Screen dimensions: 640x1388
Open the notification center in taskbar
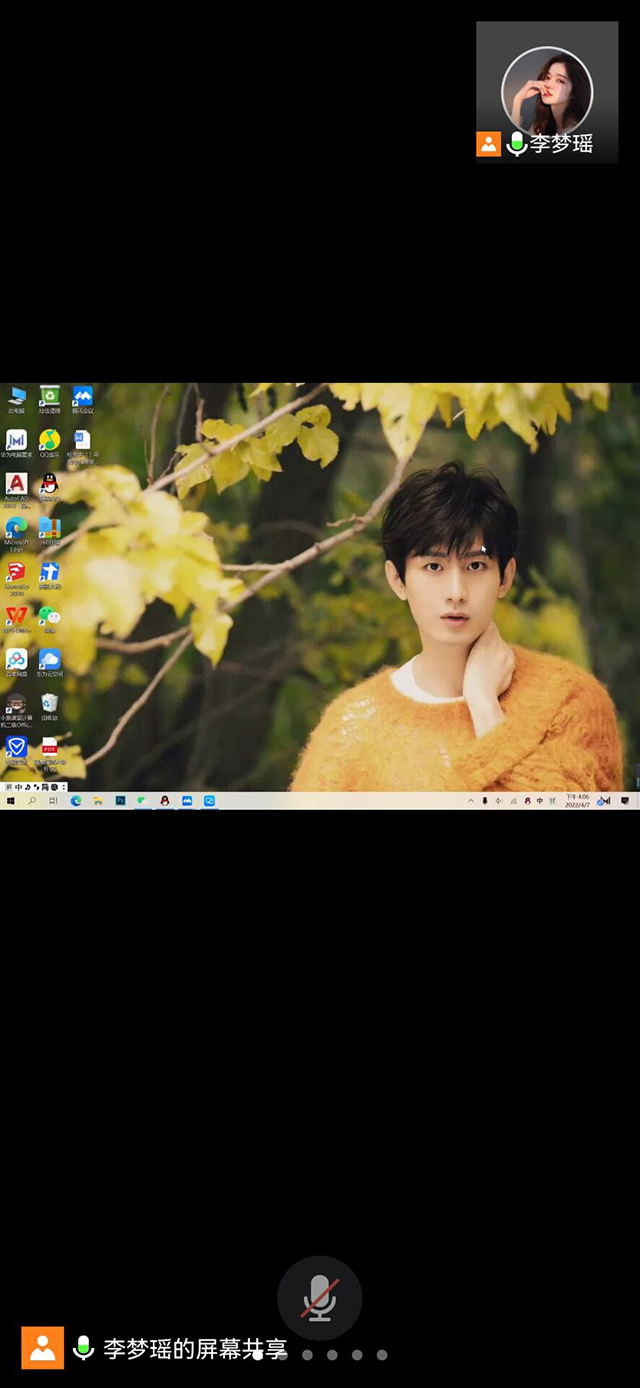626,801
